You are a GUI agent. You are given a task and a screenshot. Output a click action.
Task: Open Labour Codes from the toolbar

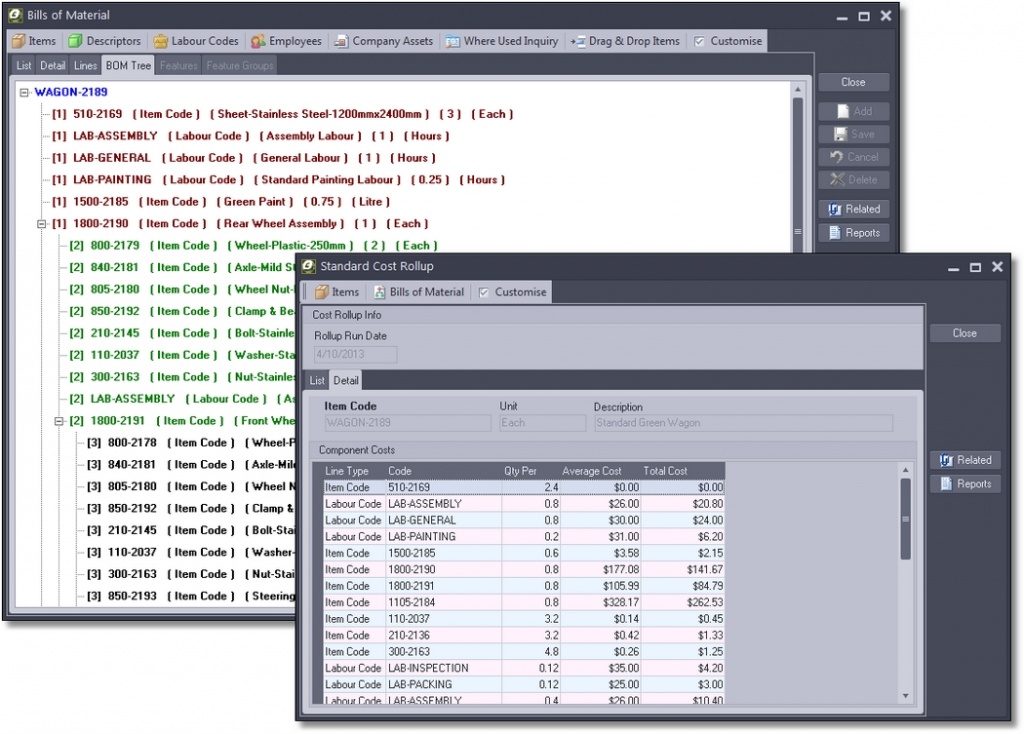196,41
